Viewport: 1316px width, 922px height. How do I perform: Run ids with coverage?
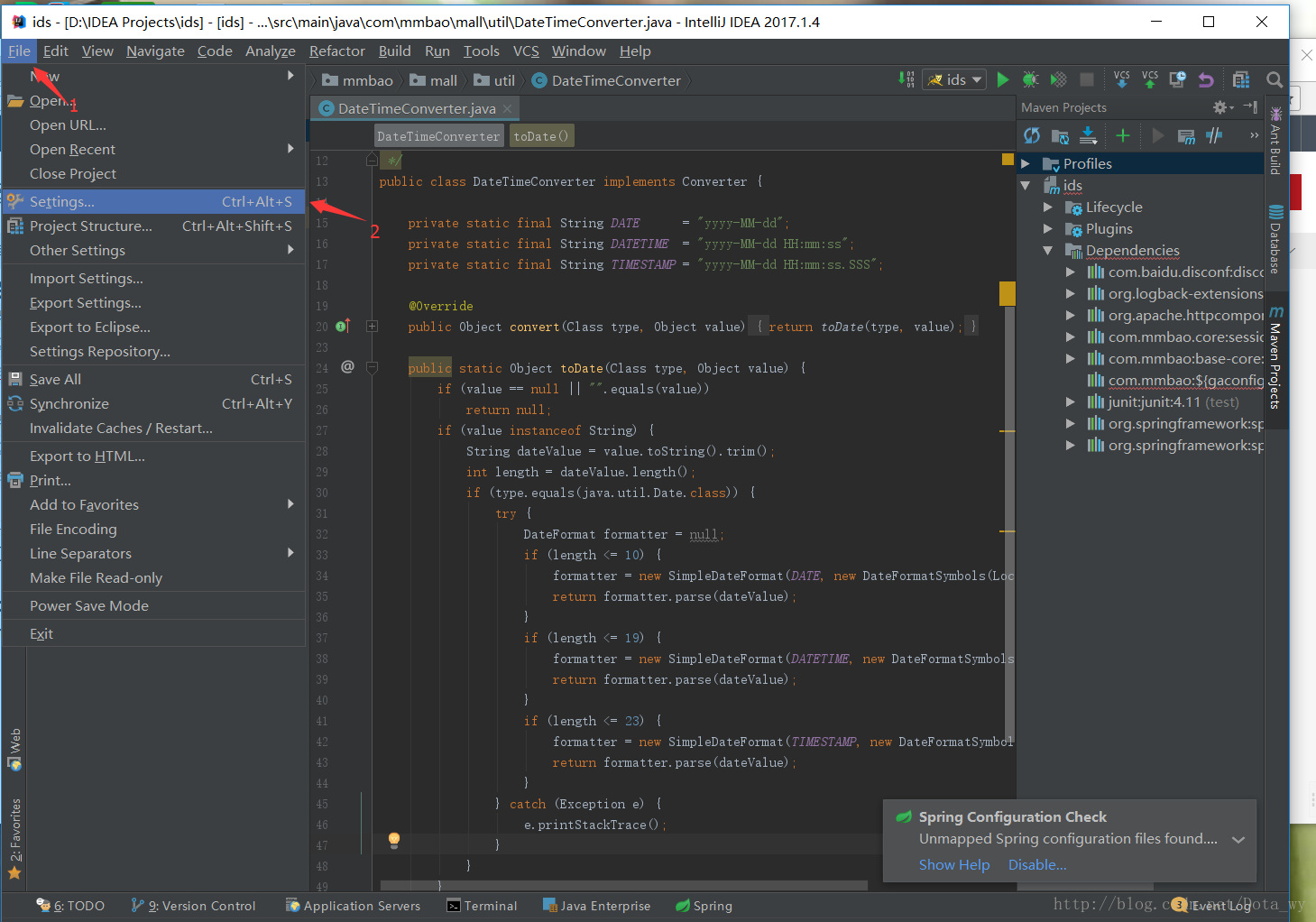1059,79
